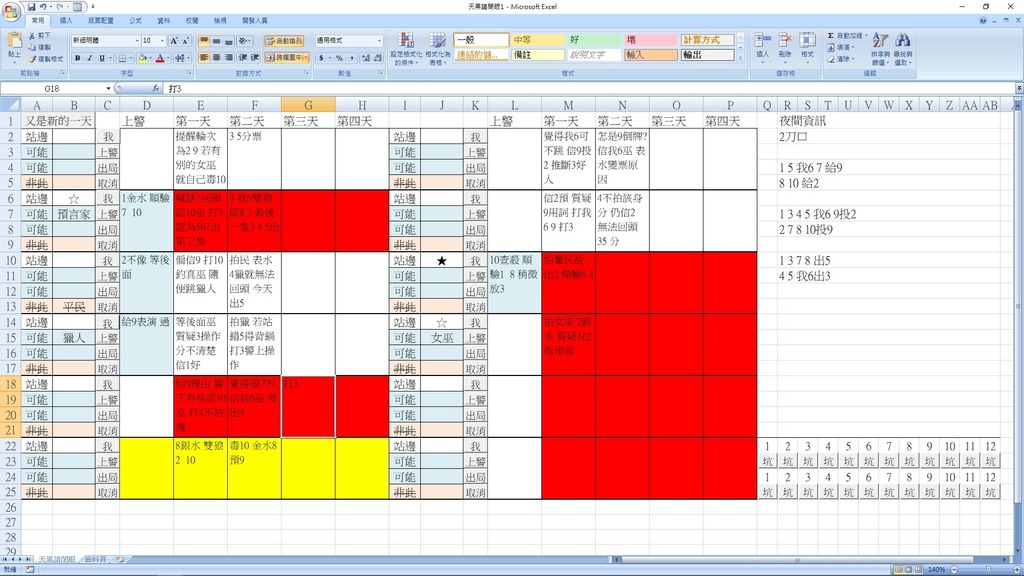Click the Decrease Indent icon

pyautogui.click(x=243, y=57)
